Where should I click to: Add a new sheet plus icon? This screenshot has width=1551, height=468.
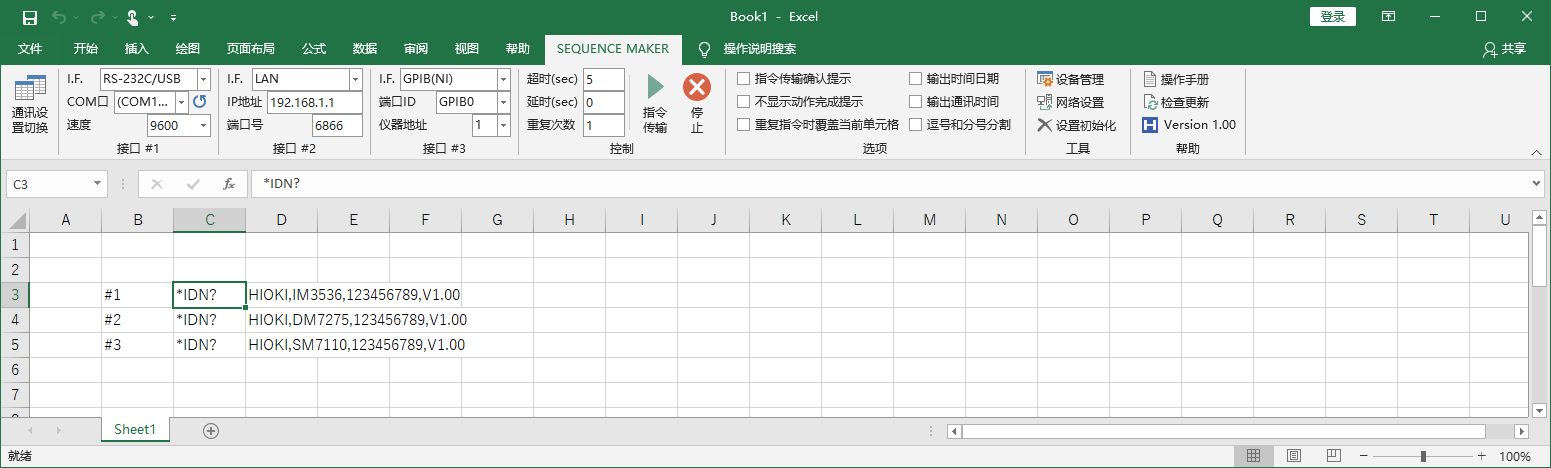210,430
